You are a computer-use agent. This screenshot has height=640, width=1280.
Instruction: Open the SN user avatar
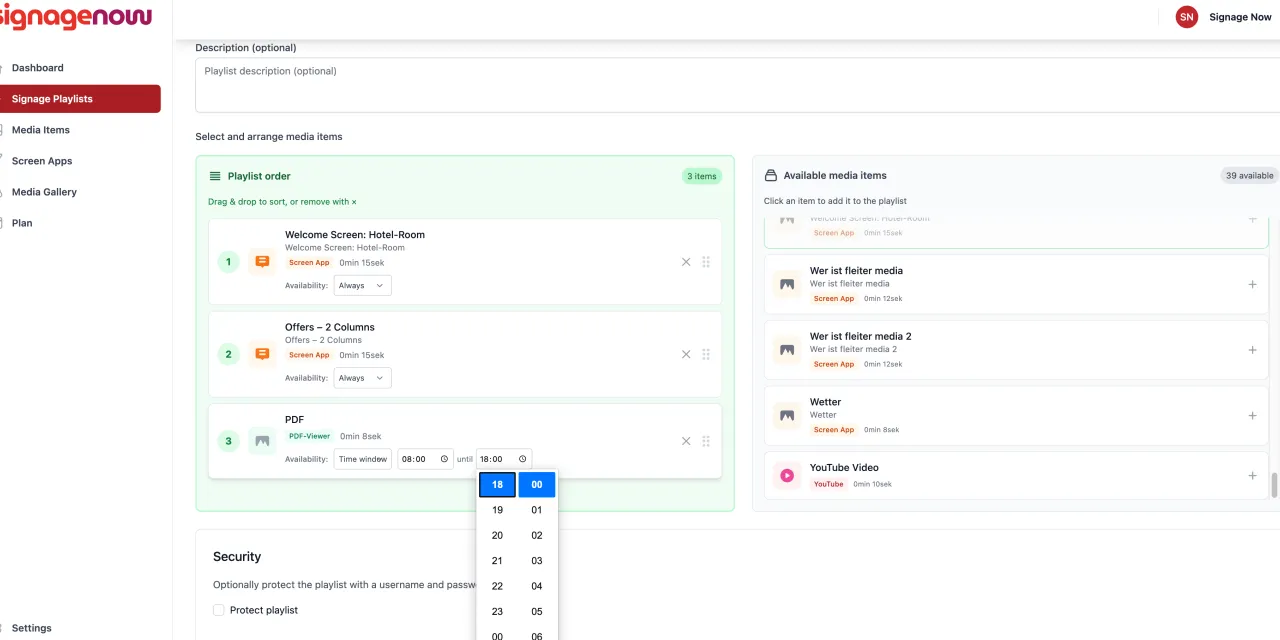pyautogui.click(x=1187, y=17)
